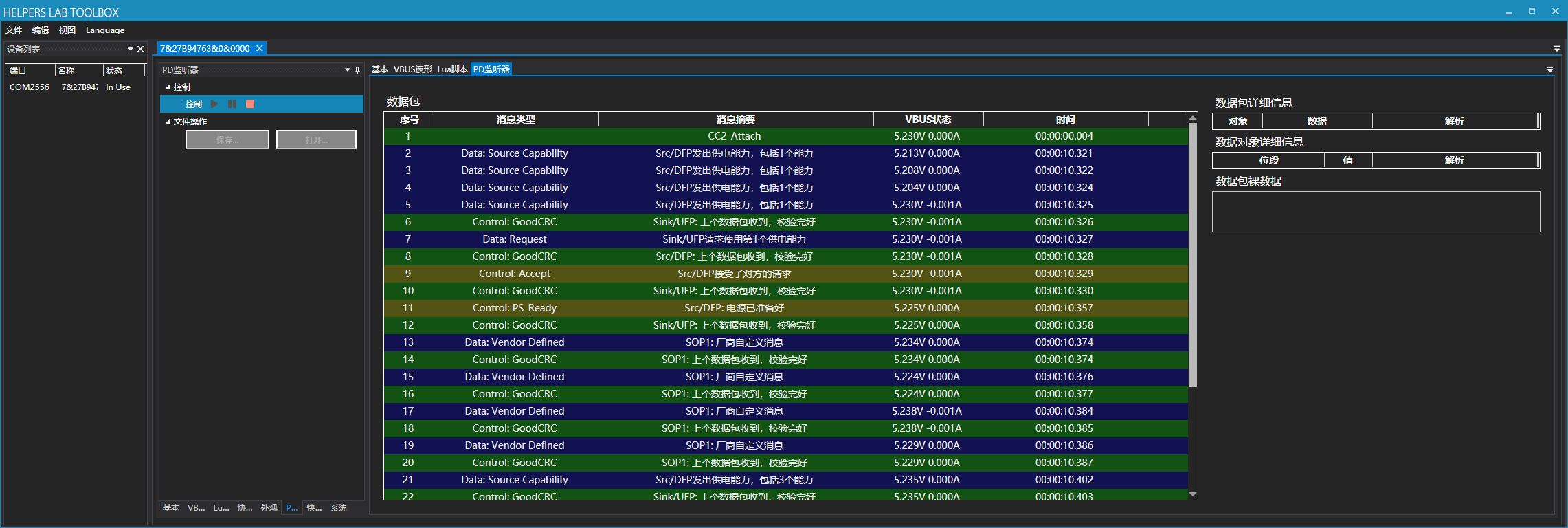Click the 时间 column header
Image resolution: width=1568 pixels, height=528 pixels.
tap(1066, 120)
